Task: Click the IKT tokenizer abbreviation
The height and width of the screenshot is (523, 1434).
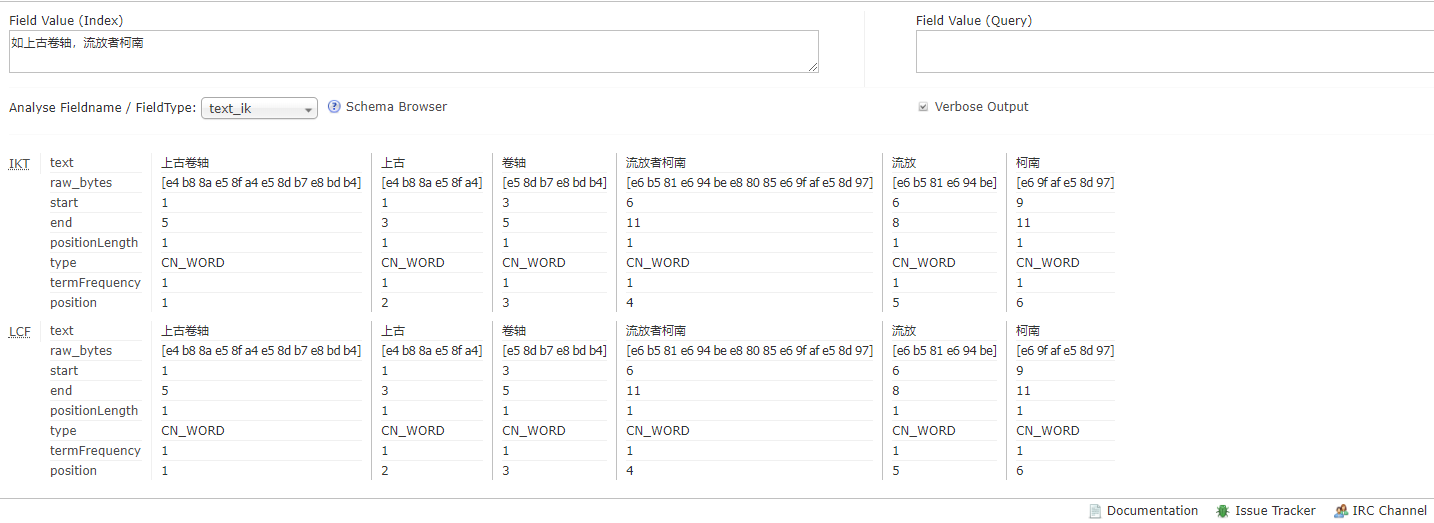Action: pyautogui.click(x=19, y=163)
